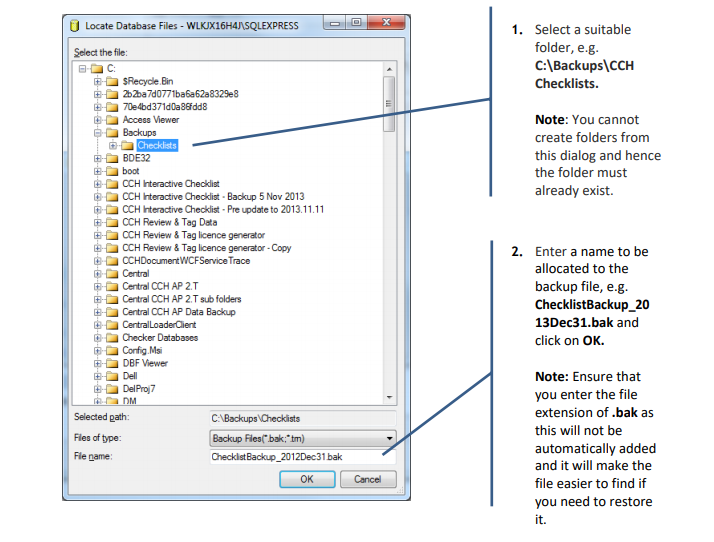Click the folder tree scroll up arrow

pos(389,69)
